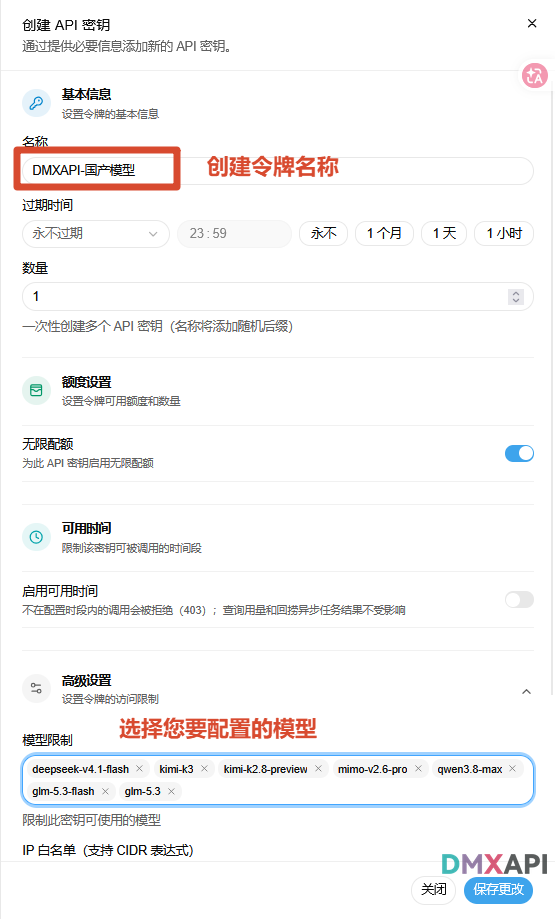
Task: Remove the kimi-k3 model tag
Action: tap(204, 768)
